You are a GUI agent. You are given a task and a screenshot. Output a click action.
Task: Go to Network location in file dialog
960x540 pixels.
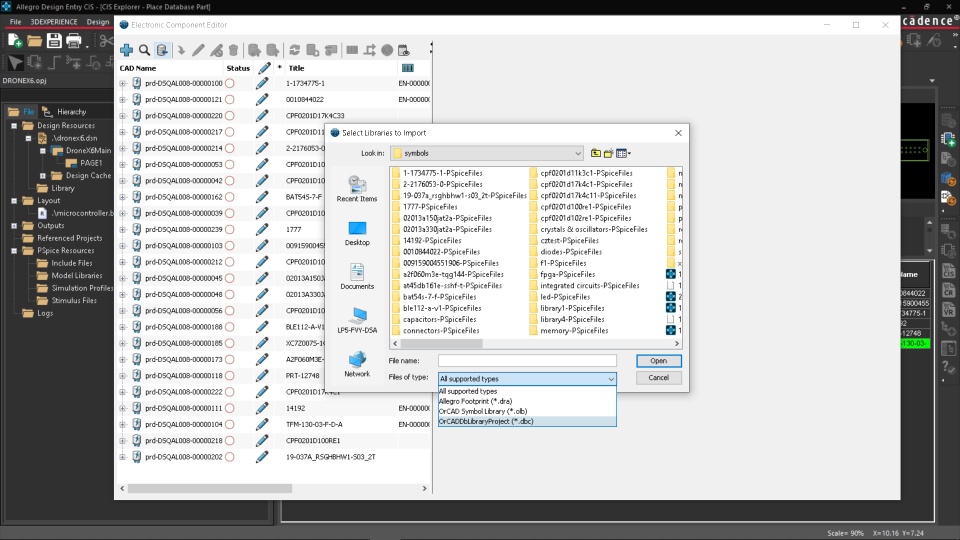[x=357, y=364]
